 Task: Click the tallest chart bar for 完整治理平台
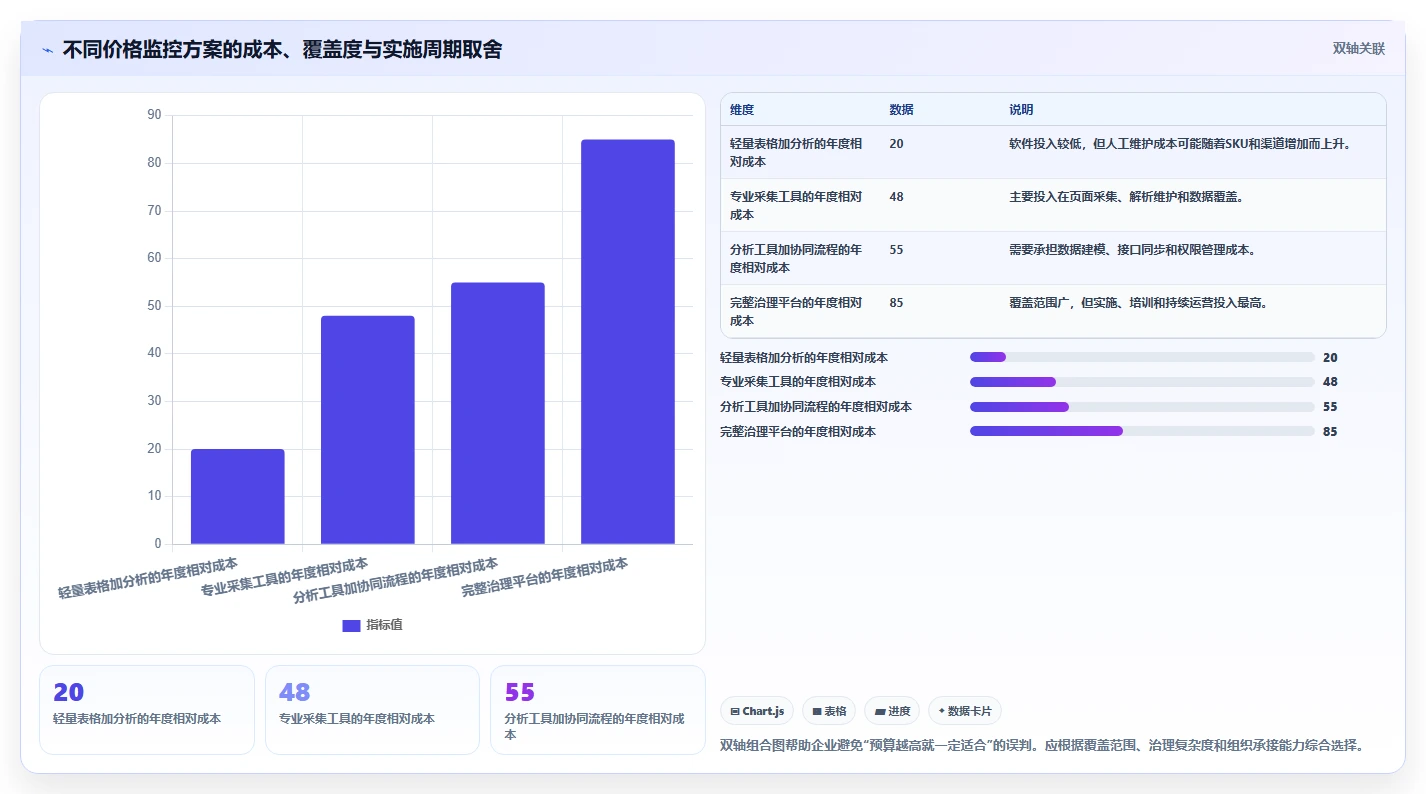[x=628, y=342]
